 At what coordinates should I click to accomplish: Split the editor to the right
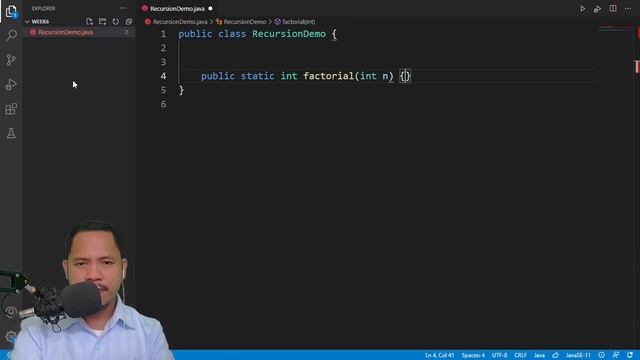[613, 9]
